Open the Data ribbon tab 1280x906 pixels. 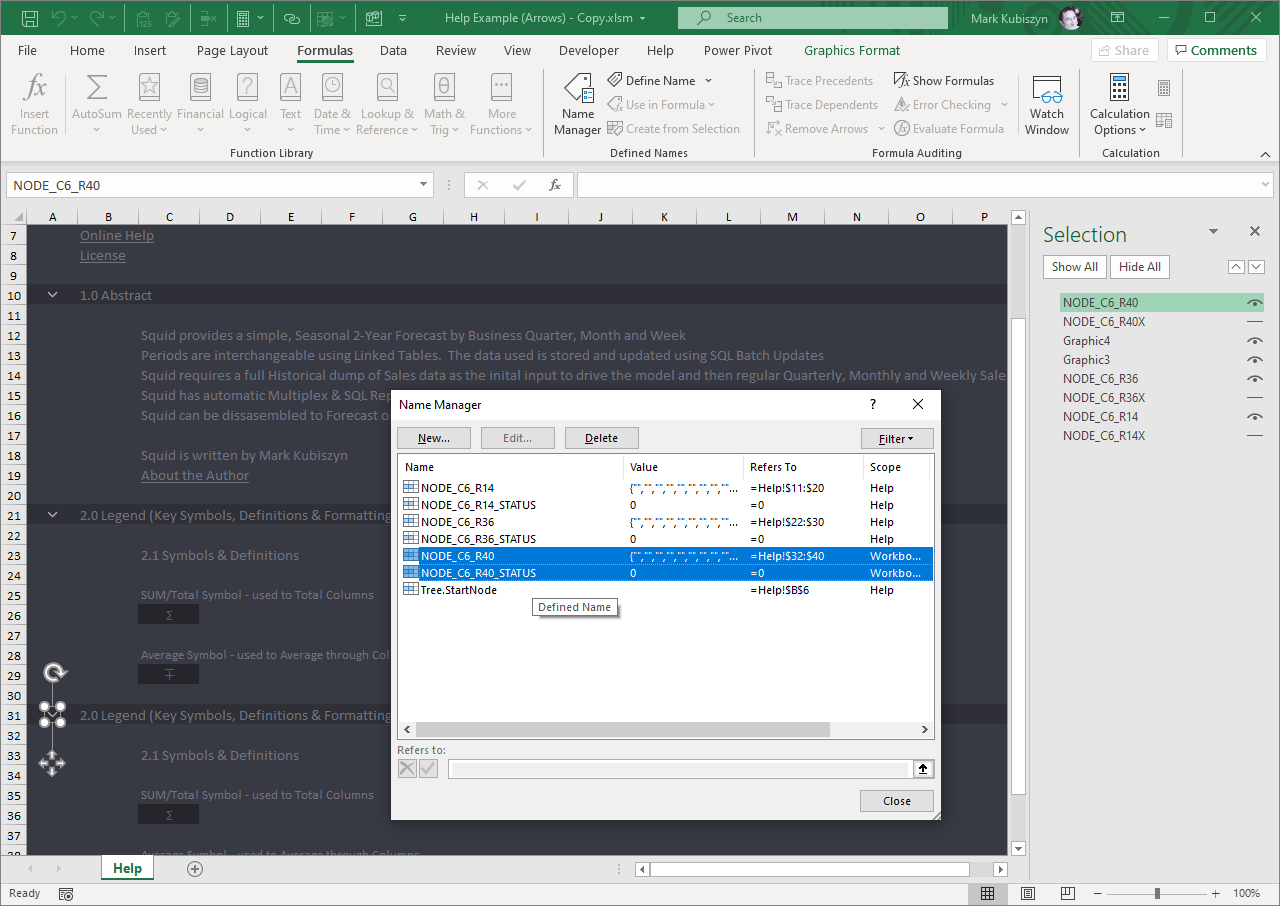pos(393,51)
